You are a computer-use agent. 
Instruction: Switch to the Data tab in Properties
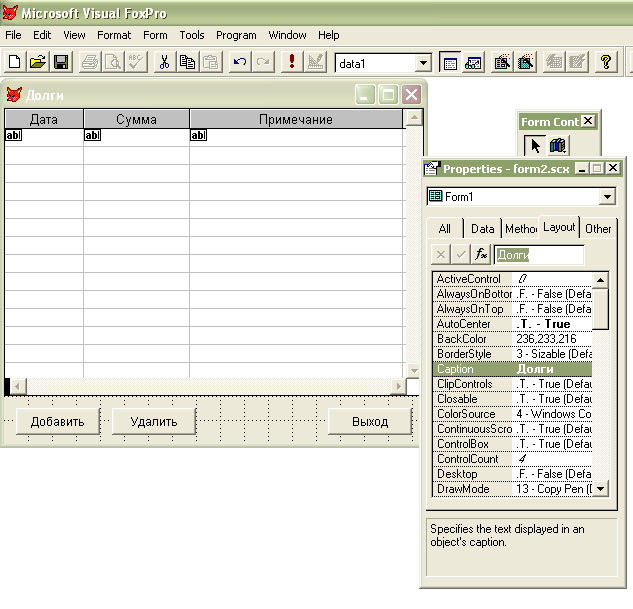[x=482, y=228]
